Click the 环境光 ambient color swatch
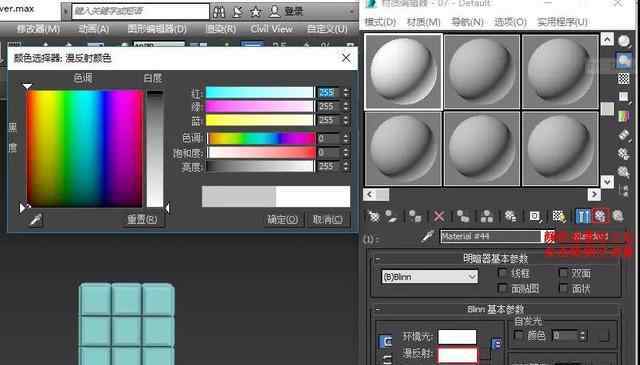The height and width of the screenshot is (365, 640). pyautogui.click(x=457, y=337)
